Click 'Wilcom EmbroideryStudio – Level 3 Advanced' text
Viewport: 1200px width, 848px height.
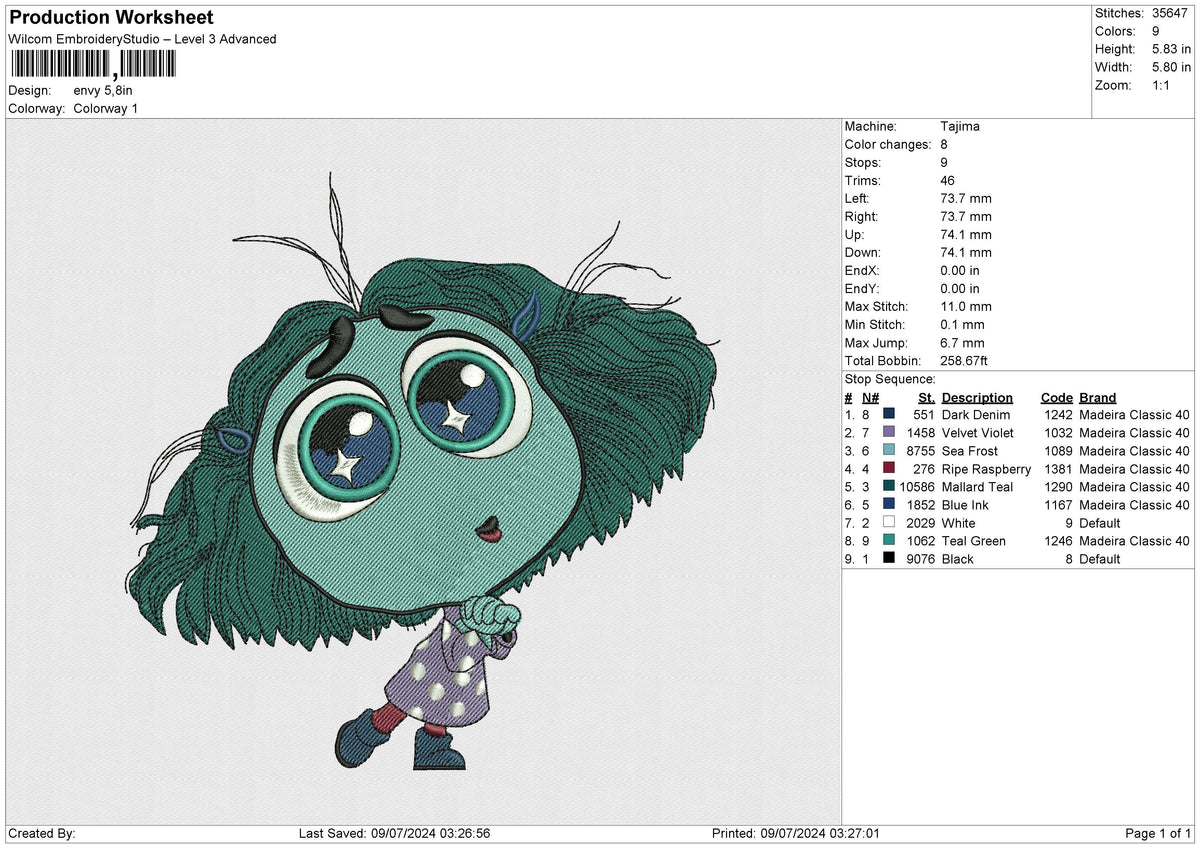142,39
